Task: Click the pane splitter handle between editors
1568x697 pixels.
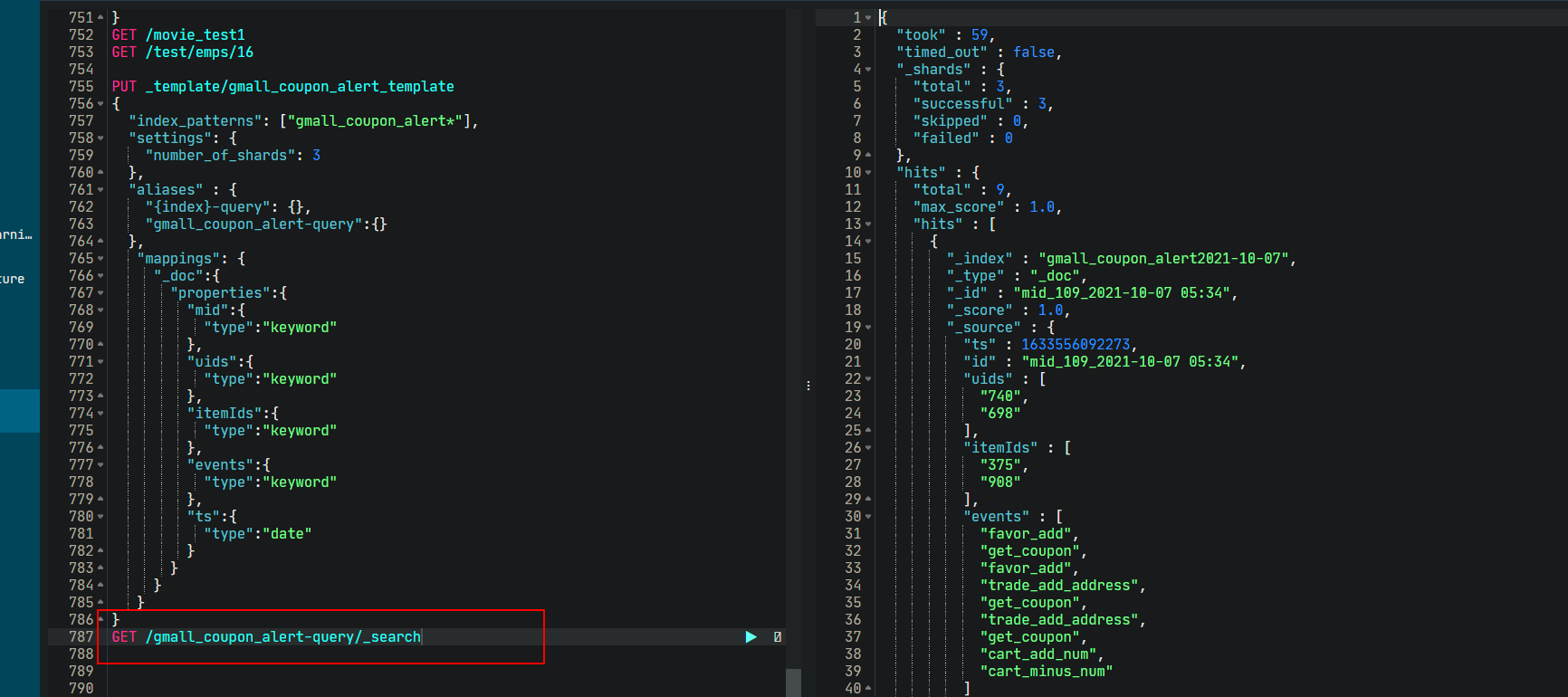Action: point(808,386)
